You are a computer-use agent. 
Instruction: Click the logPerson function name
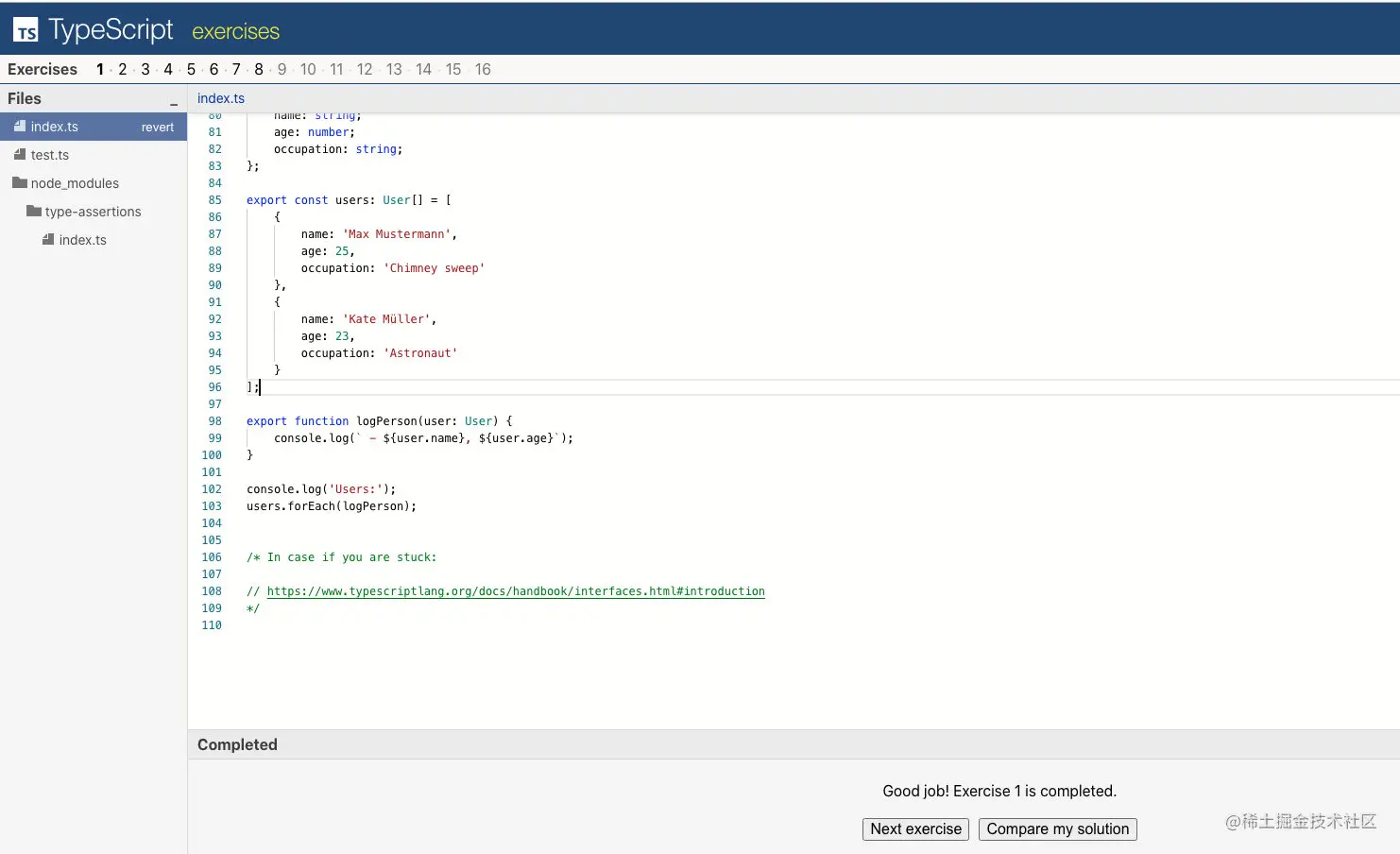click(386, 421)
